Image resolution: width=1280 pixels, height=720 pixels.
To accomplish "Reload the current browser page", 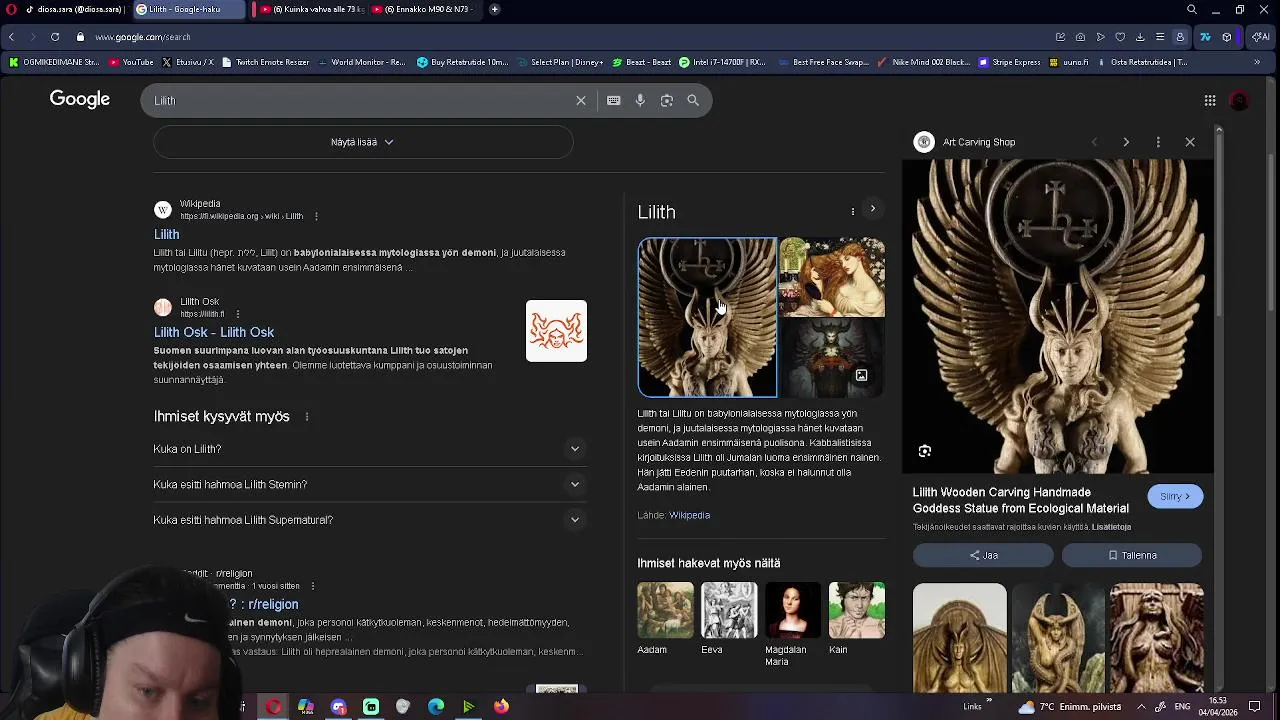I will 55,37.
